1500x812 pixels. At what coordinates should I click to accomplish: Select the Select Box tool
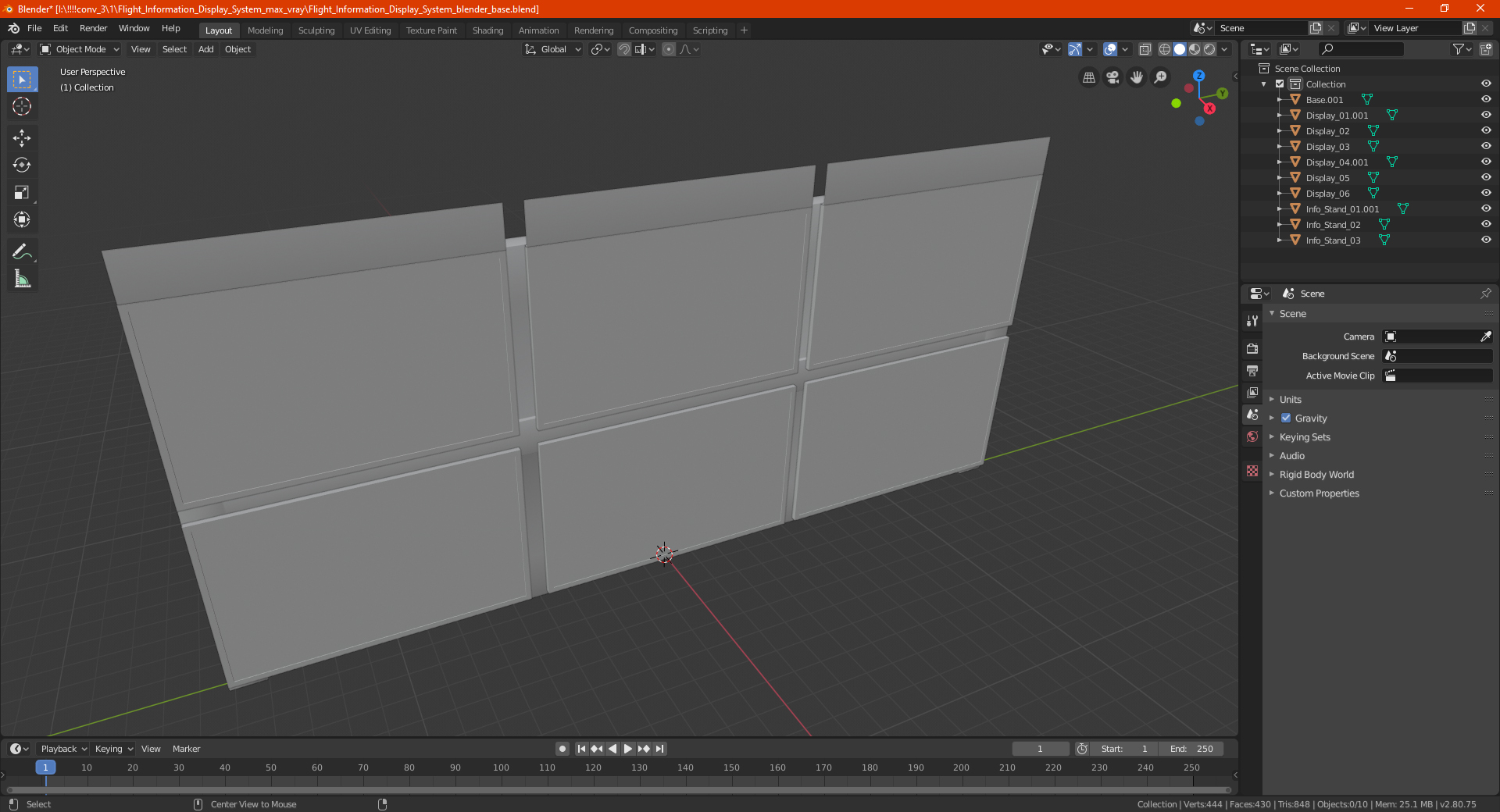pyautogui.click(x=22, y=80)
